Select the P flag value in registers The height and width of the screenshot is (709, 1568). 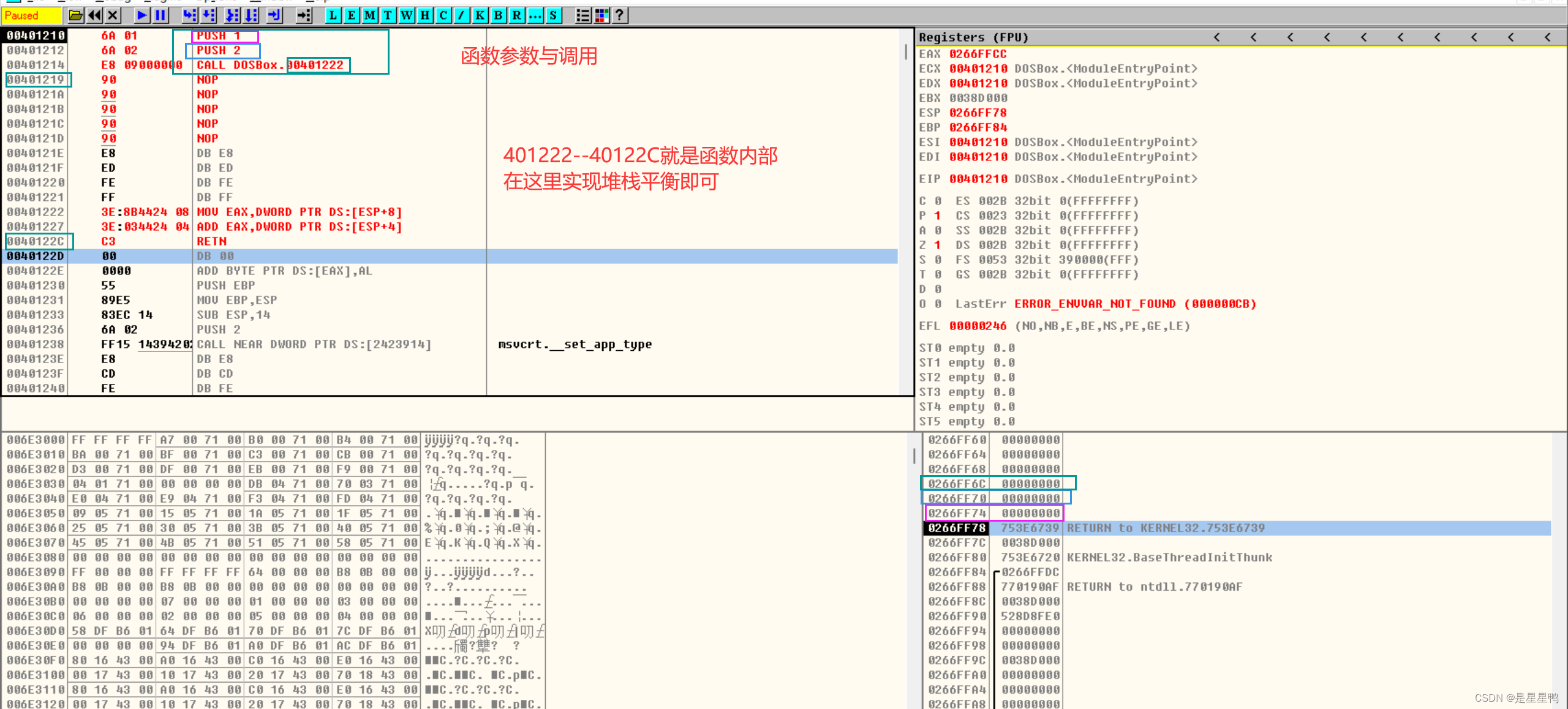coord(937,216)
